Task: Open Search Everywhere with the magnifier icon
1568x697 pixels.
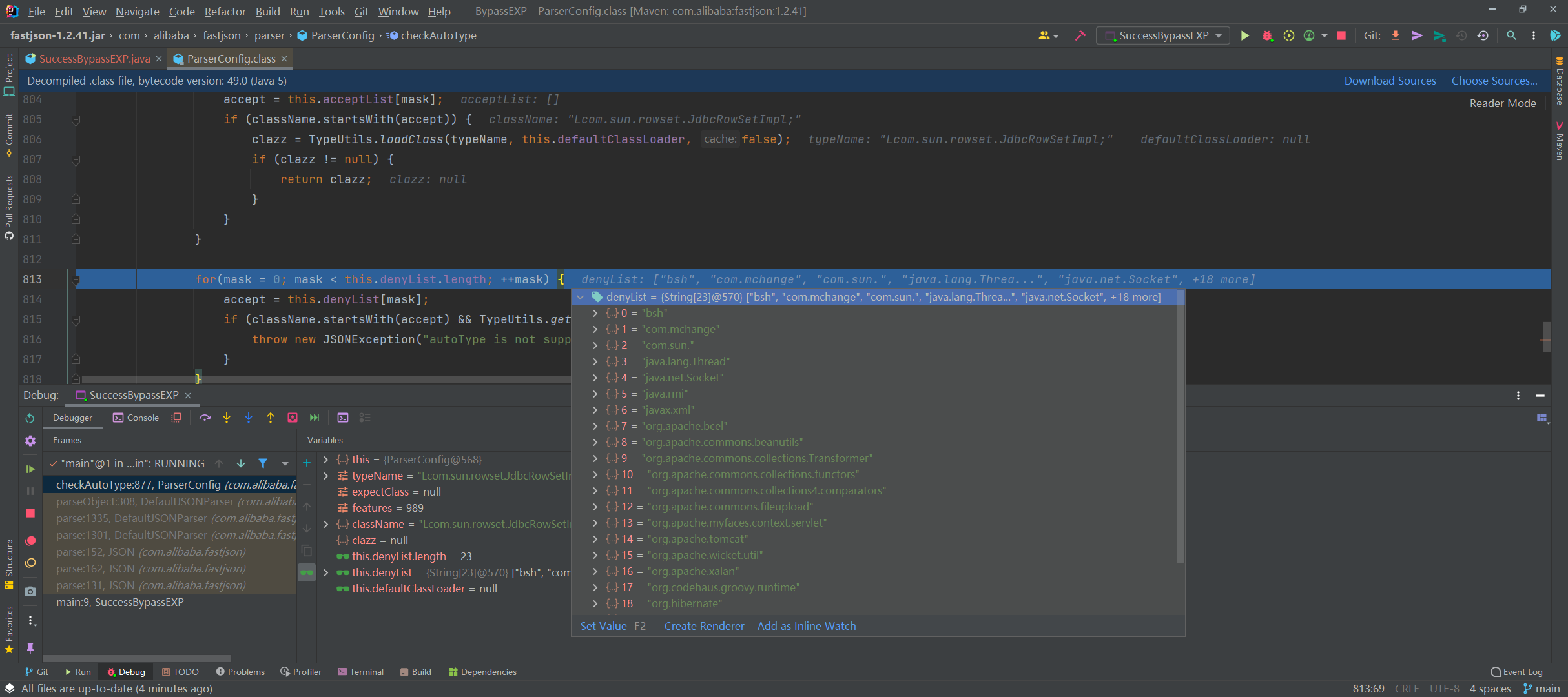Action: click(x=1511, y=35)
